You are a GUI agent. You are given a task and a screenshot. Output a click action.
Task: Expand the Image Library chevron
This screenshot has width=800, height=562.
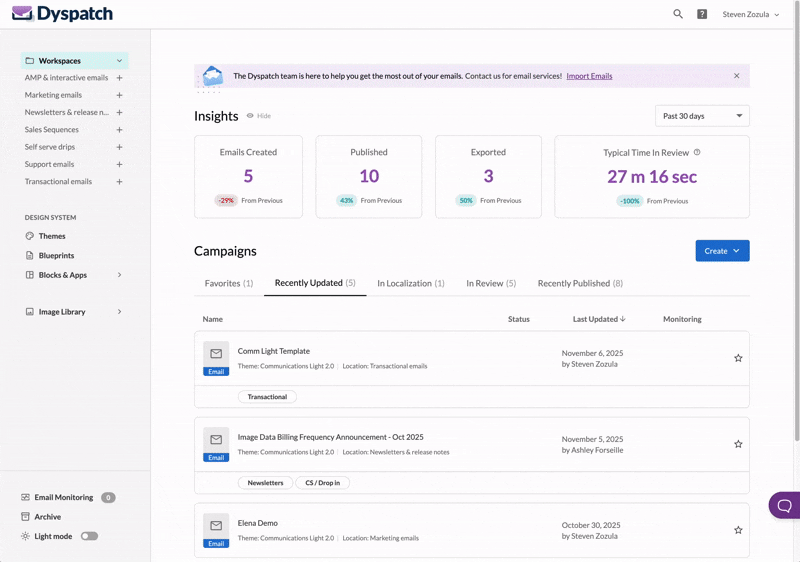point(119,312)
